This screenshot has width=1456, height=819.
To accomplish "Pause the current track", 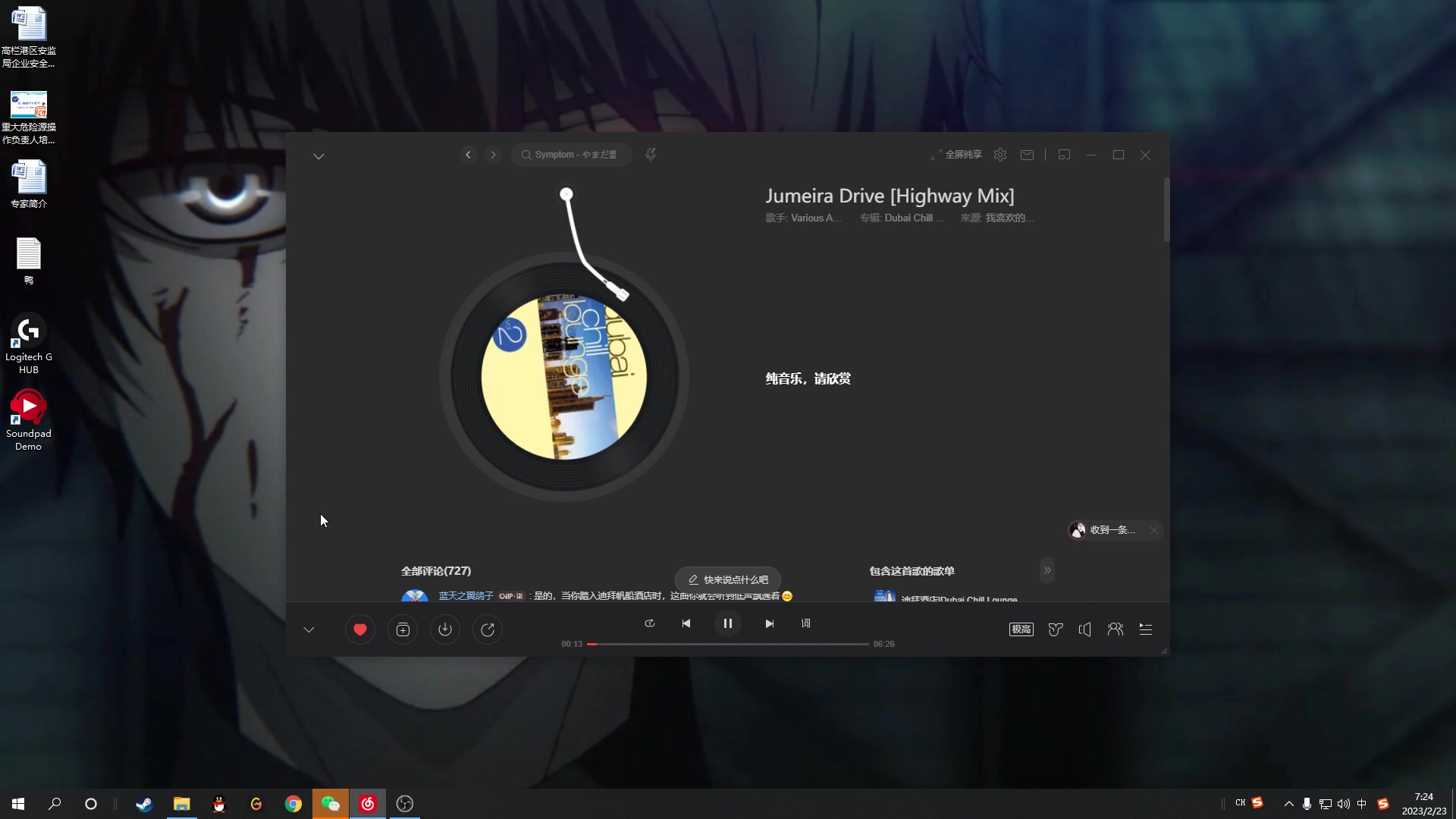I will coord(728,623).
